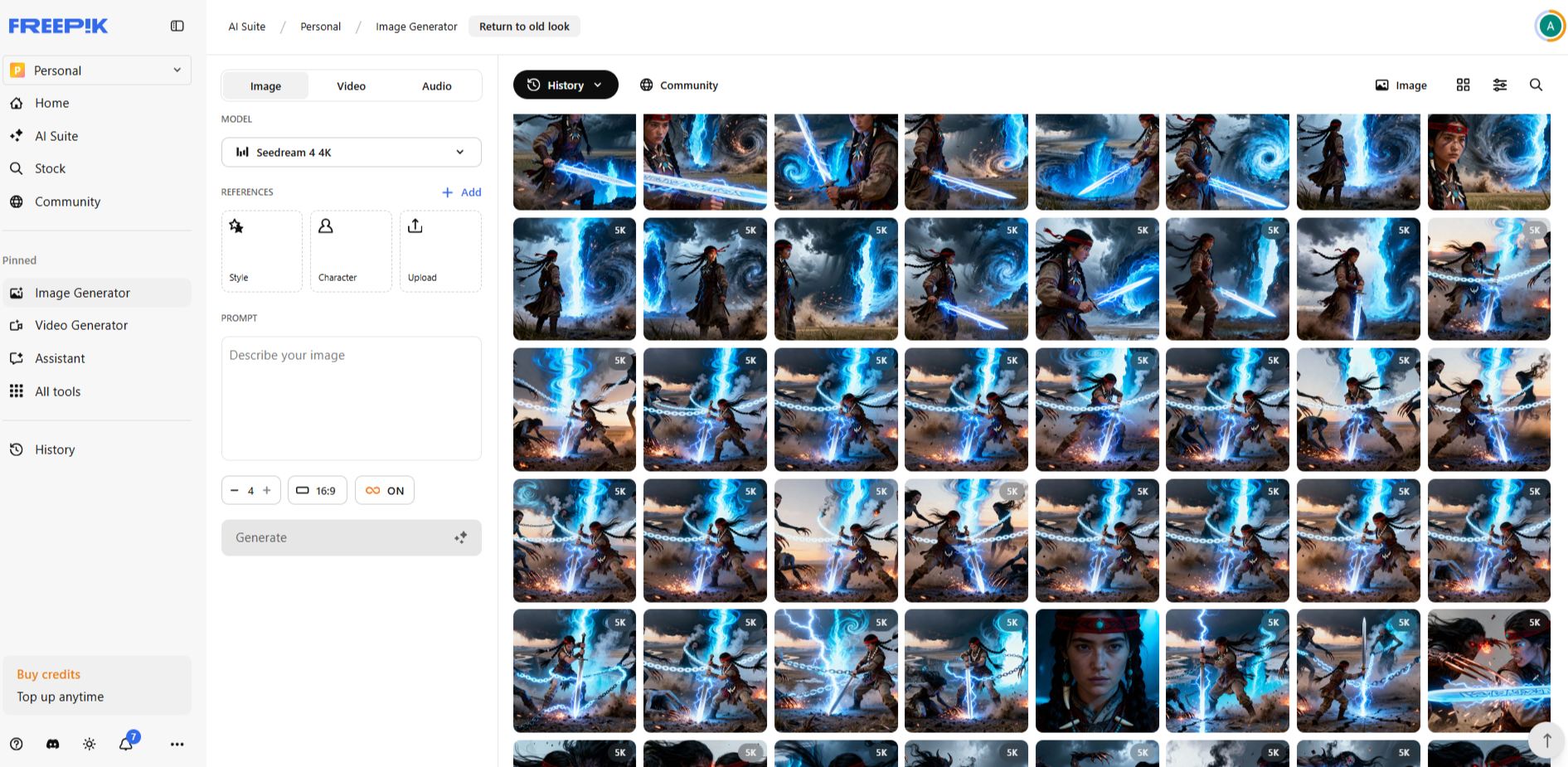
Task: Click AI Suite breadcrumb
Action: (247, 27)
